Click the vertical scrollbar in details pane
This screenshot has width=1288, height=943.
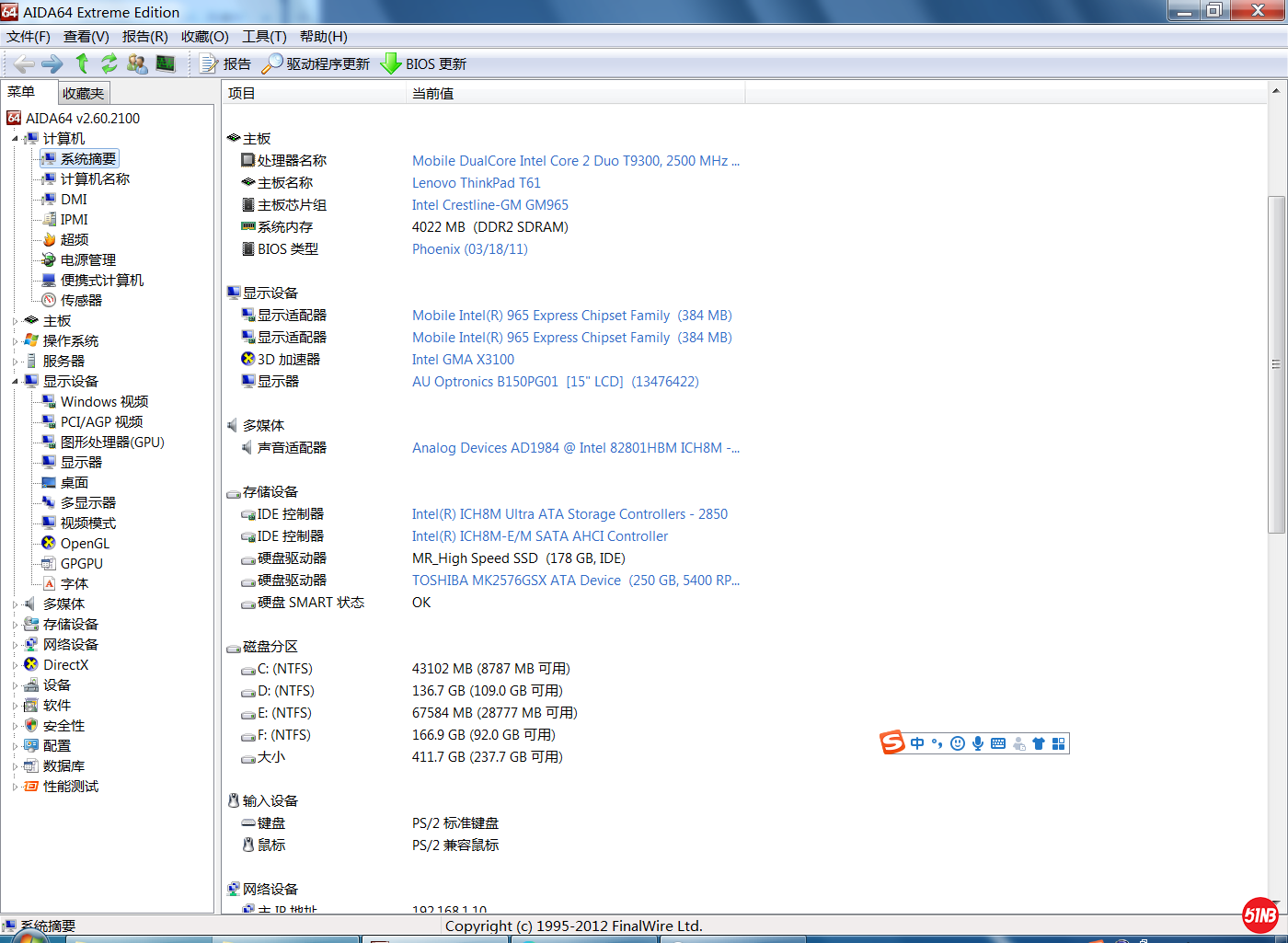[x=1276, y=363]
